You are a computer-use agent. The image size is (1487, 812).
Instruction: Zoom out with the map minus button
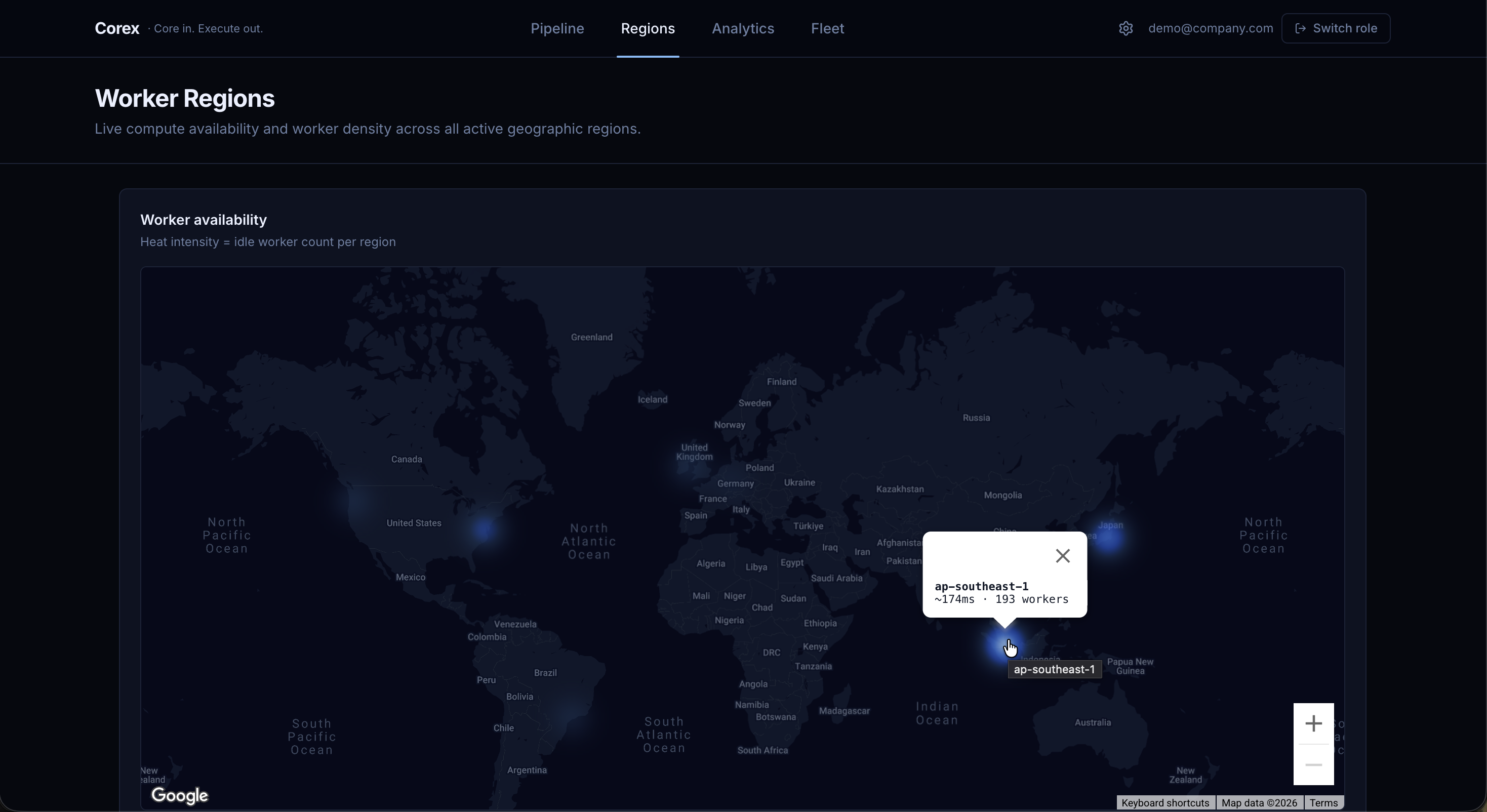point(1313,765)
